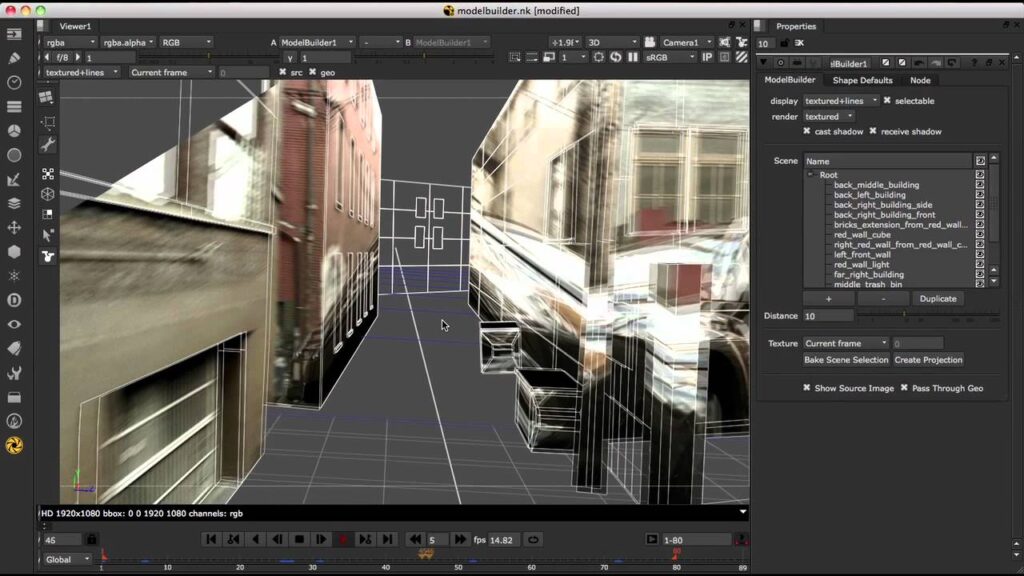Select the Viewer1 tab
Viewport: 1024px width, 576px height.
pyautogui.click(x=75, y=26)
